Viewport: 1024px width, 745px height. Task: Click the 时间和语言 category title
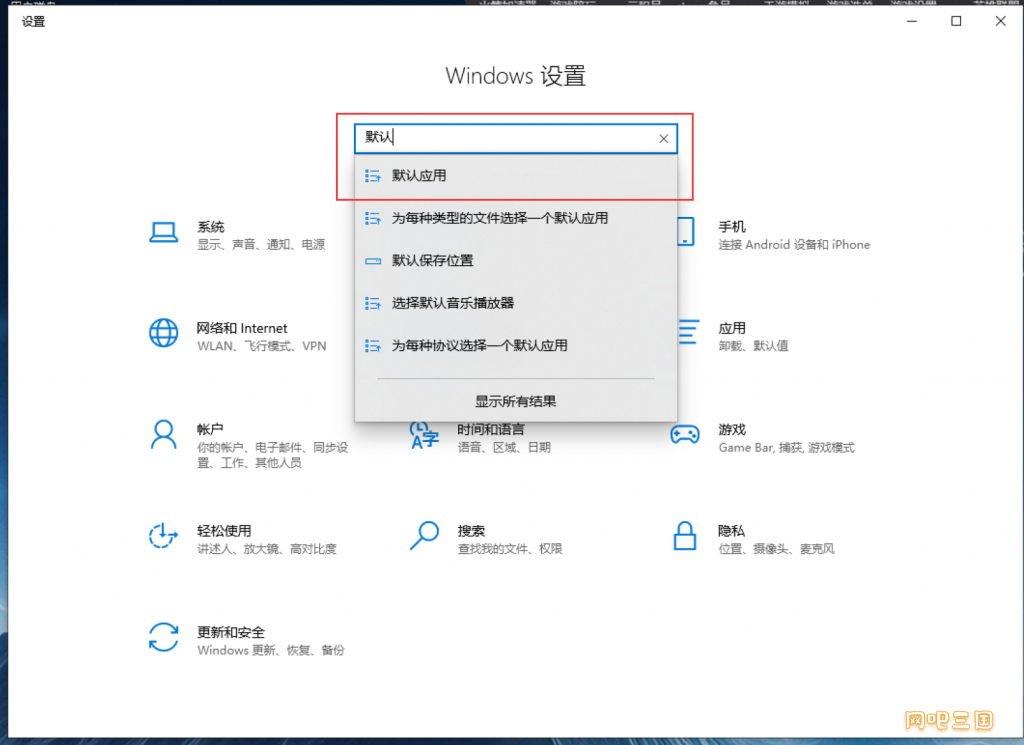tap(491, 429)
